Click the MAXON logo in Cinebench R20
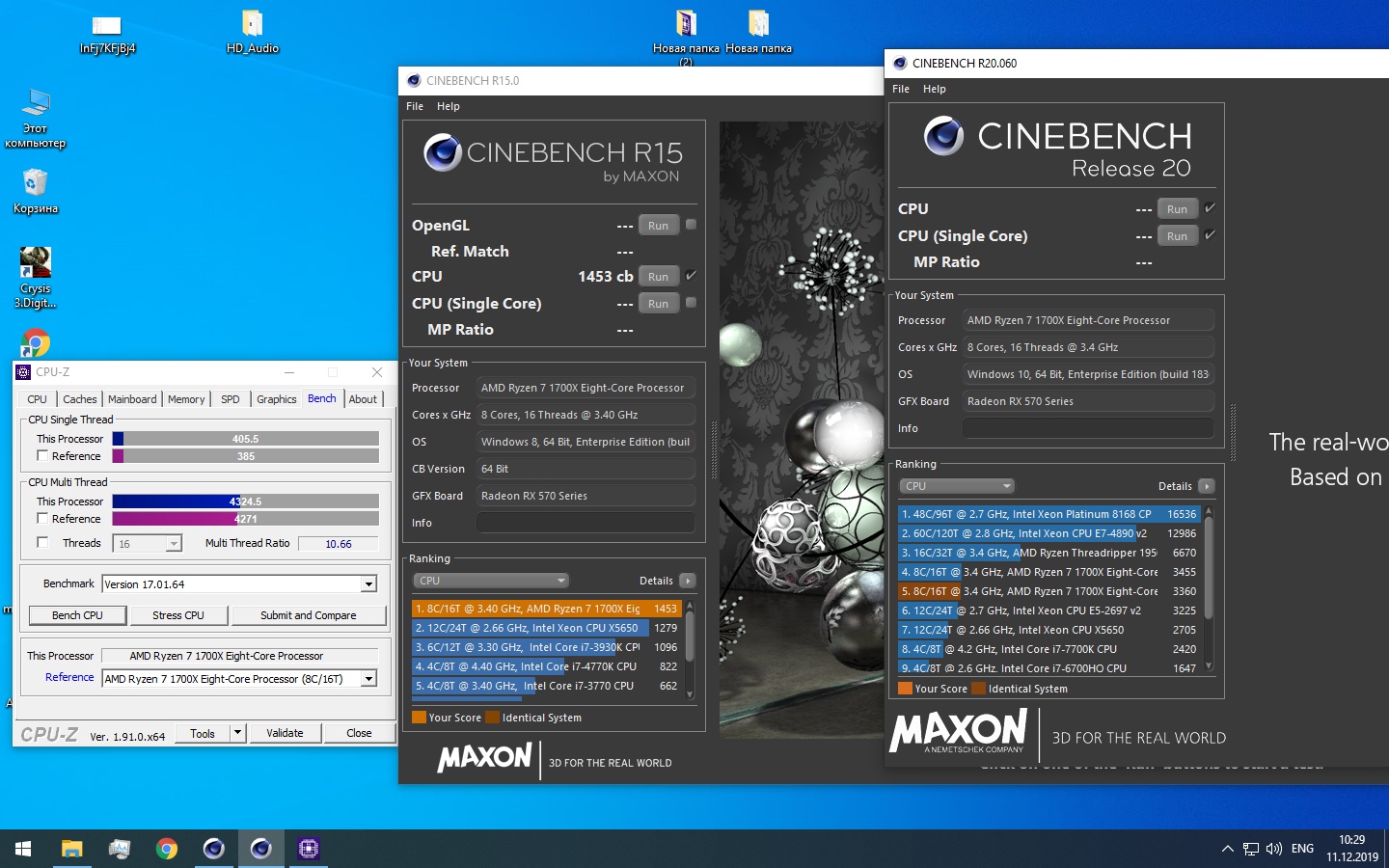The width and height of the screenshot is (1389, 868). tap(959, 732)
